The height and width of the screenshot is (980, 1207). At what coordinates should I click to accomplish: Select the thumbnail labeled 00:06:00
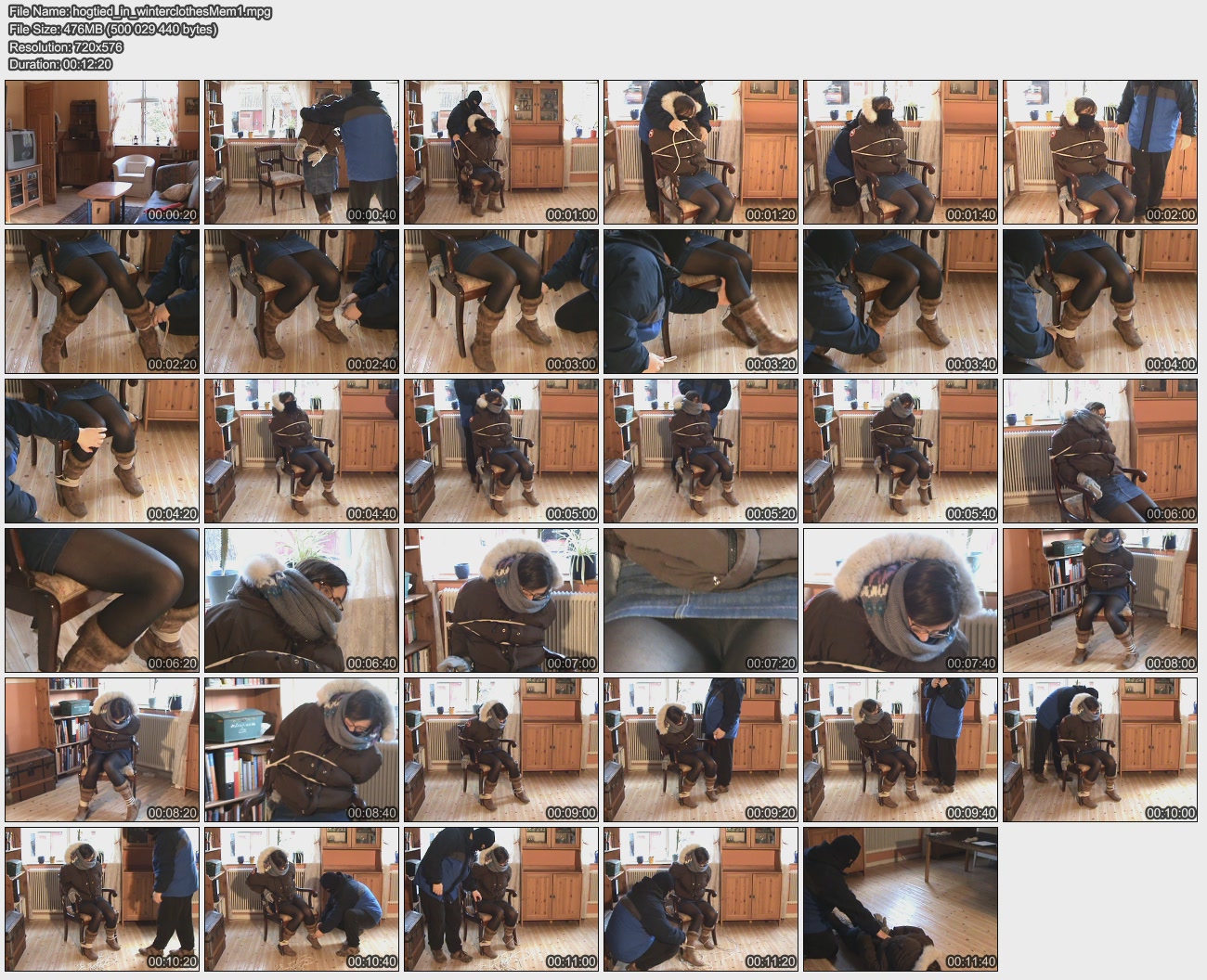(x=1099, y=451)
